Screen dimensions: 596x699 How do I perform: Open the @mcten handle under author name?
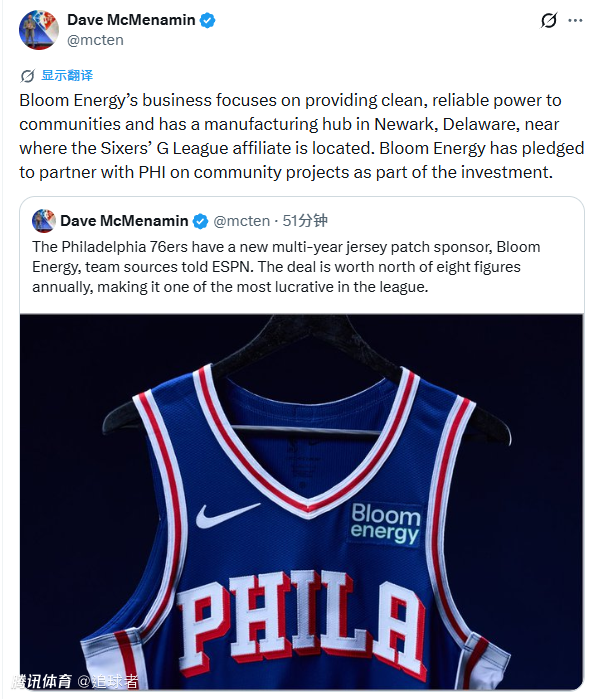point(95,40)
